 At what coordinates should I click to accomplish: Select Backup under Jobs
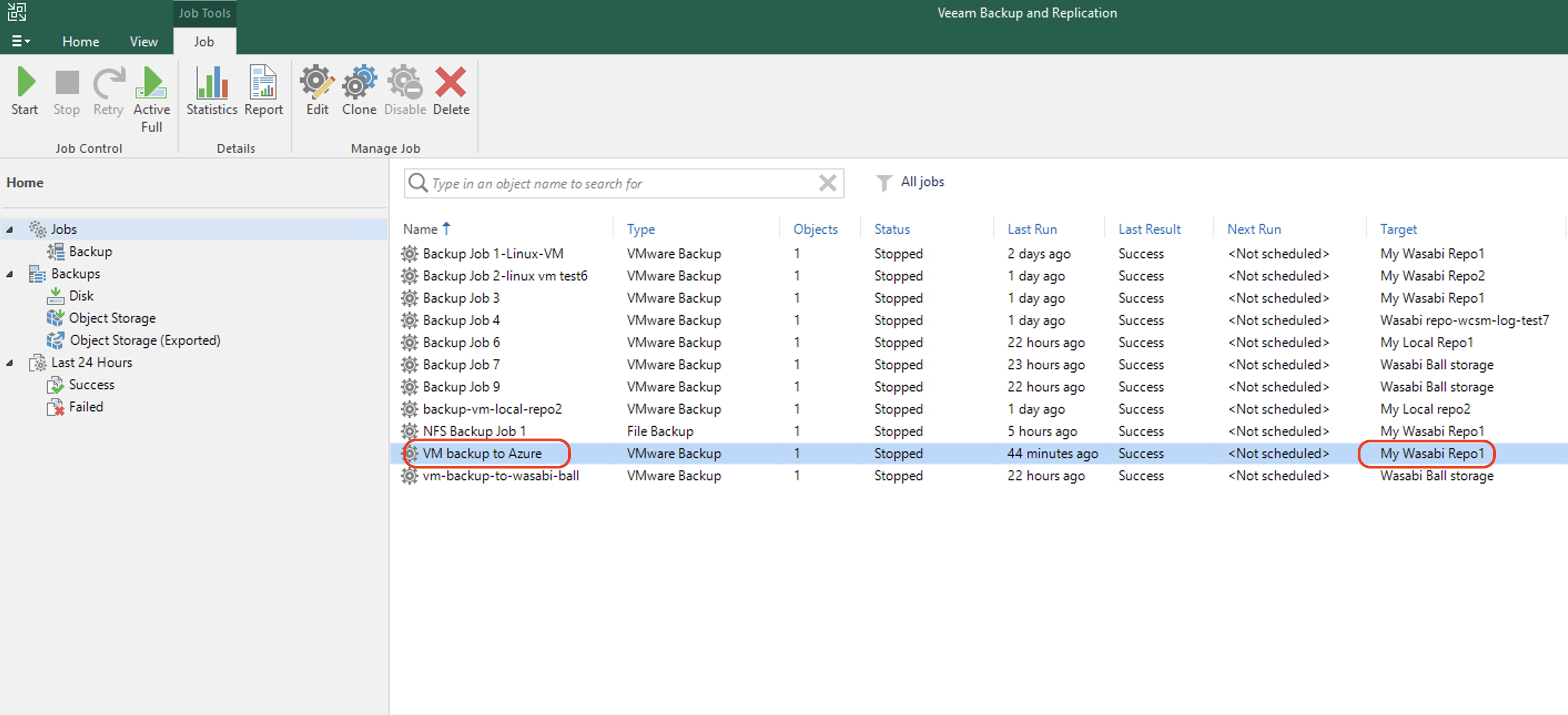90,251
